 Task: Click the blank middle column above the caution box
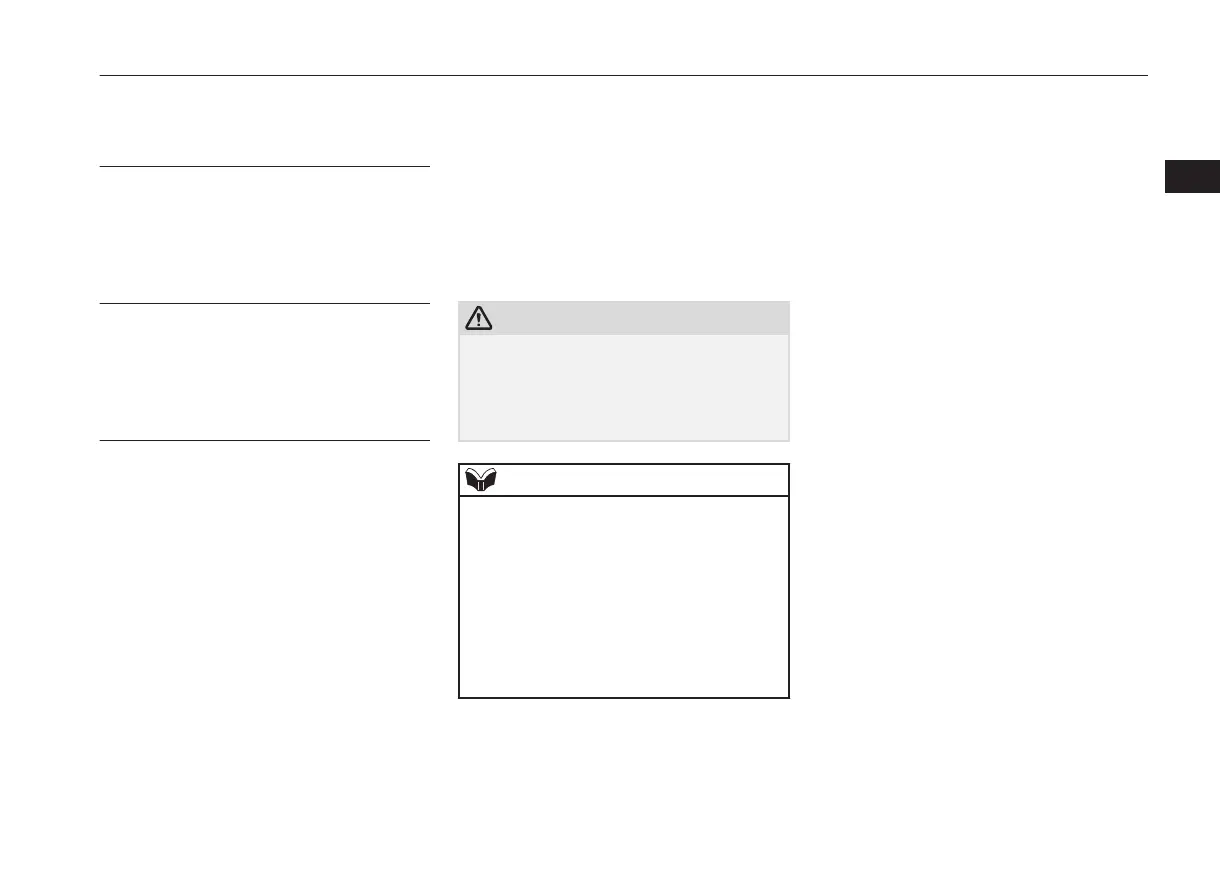click(623, 230)
